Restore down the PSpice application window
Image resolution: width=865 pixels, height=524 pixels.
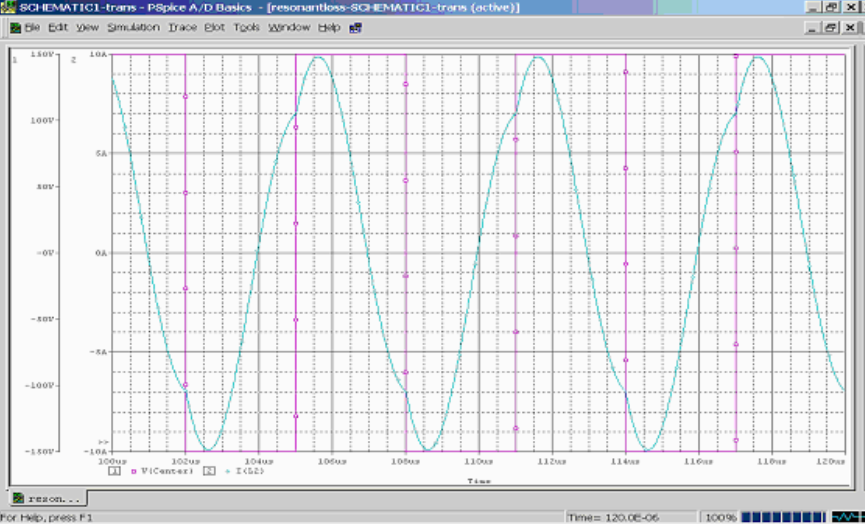click(x=831, y=7)
